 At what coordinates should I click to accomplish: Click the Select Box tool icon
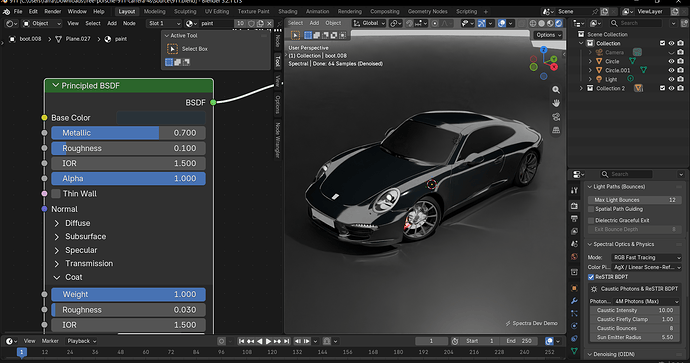tap(172, 49)
